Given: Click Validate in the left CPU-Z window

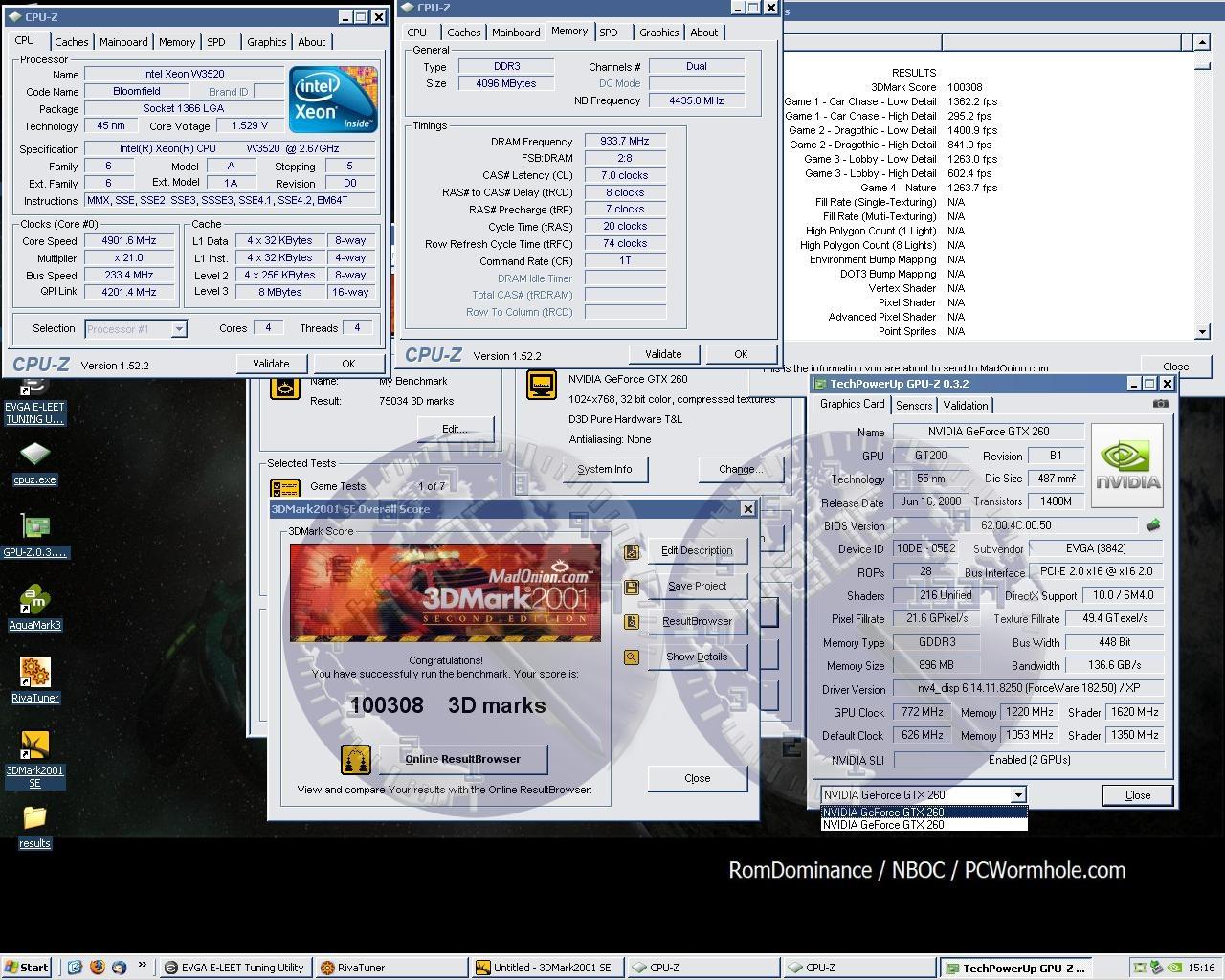Looking at the screenshot, I should 271,364.
